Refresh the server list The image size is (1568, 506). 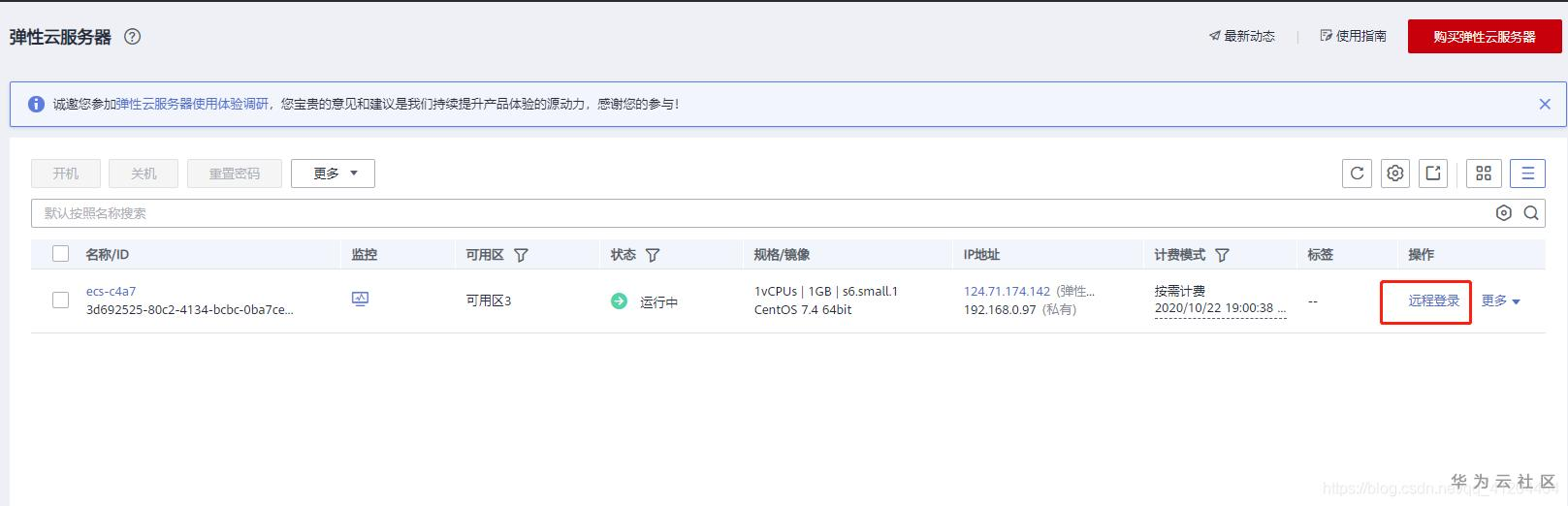pyautogui.click(x=1358, y=174)
